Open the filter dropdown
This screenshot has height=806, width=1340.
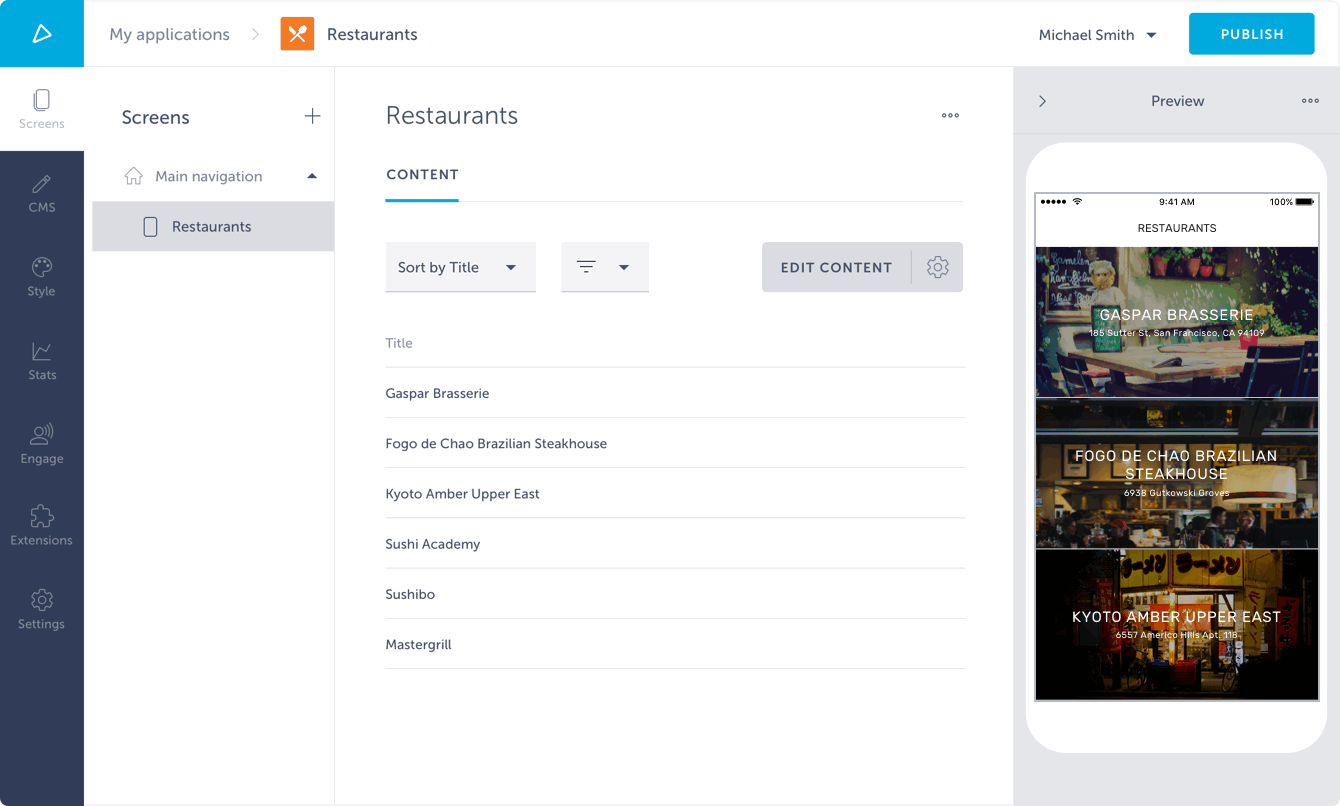click(x=604, y=267)
